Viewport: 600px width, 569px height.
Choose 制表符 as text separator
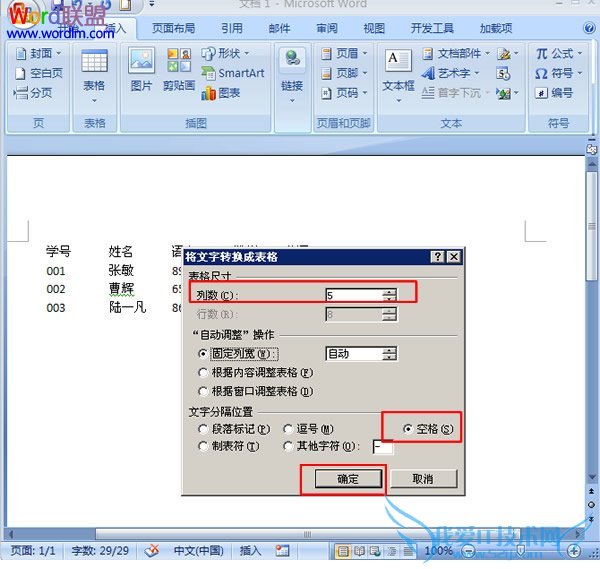click(x=228, y=446)
